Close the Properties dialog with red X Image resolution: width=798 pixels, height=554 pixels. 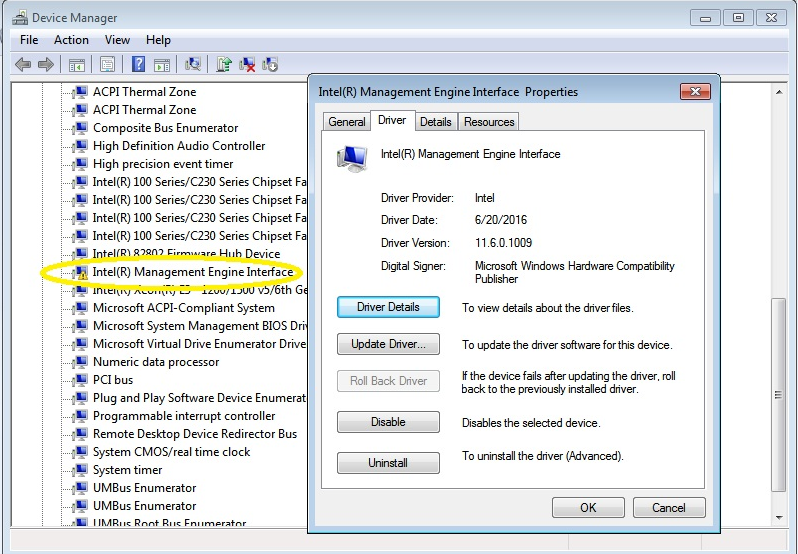coord(695,92)
